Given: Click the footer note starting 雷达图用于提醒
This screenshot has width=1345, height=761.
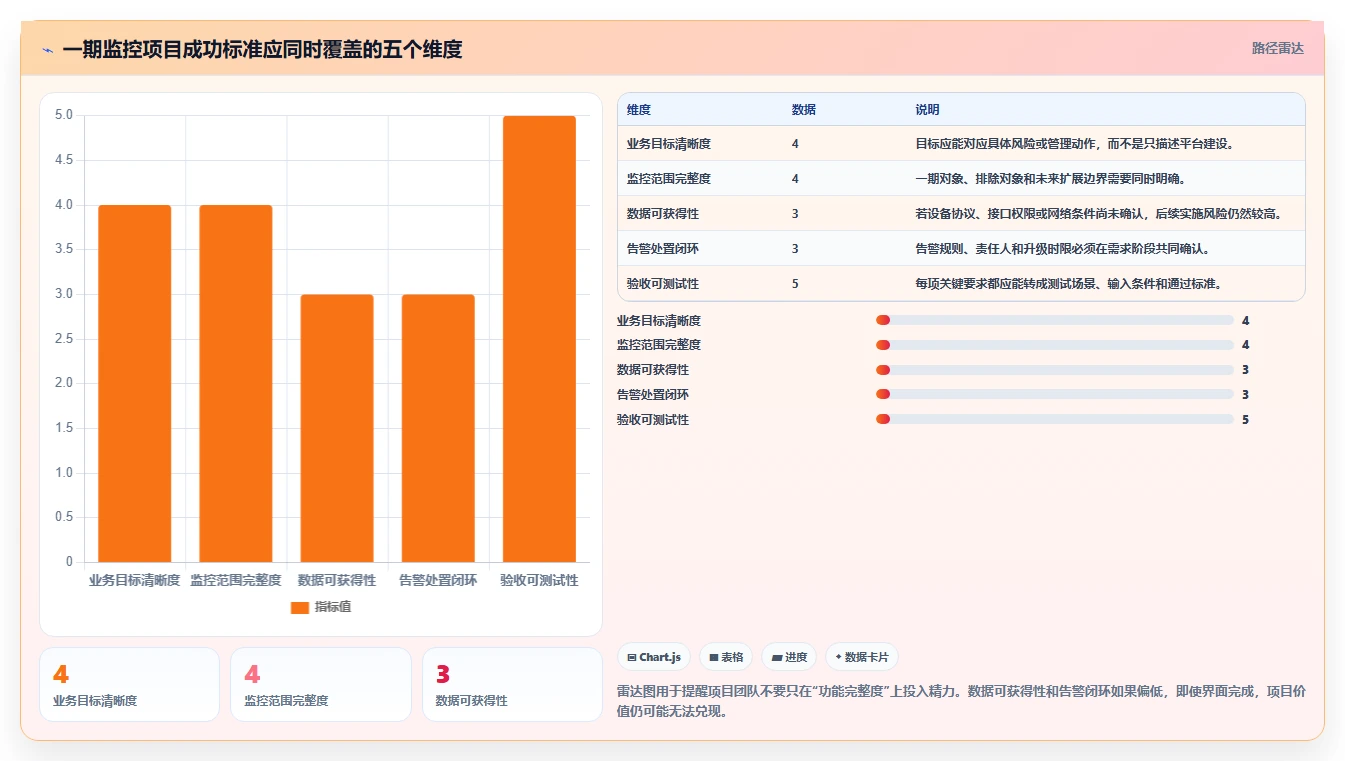Looking at the screenshot, I should [961, 701].
